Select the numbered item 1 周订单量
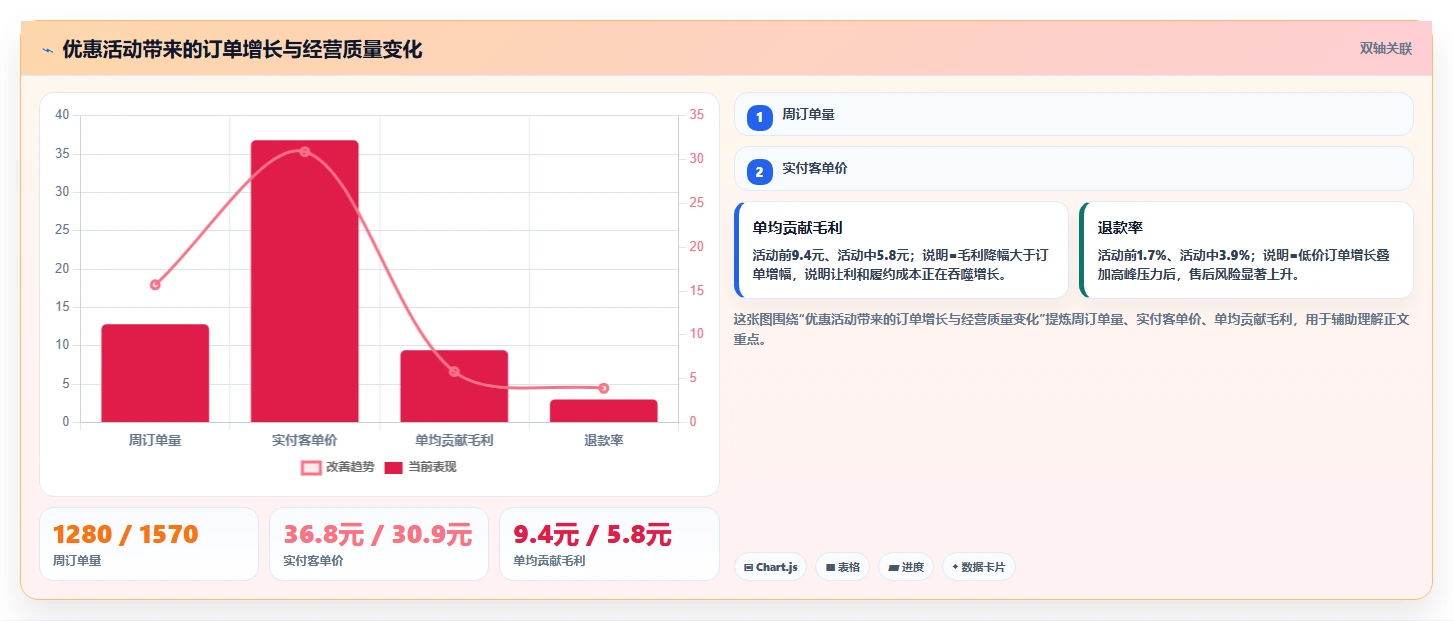 (x=1074, y=115)
